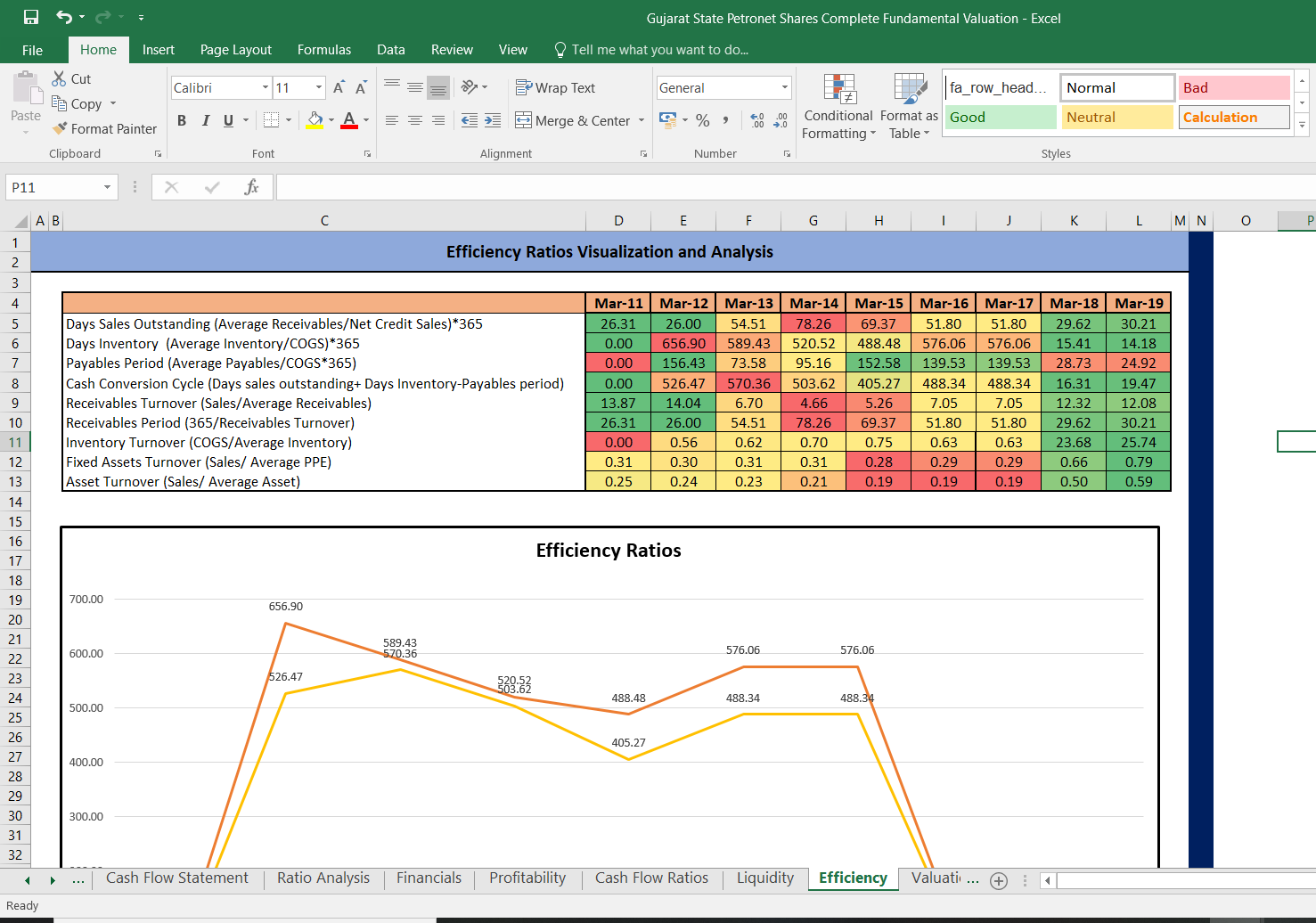Click the Accounting Number Format icon
Screen dimensions: 1316x923
click(667, 119)
